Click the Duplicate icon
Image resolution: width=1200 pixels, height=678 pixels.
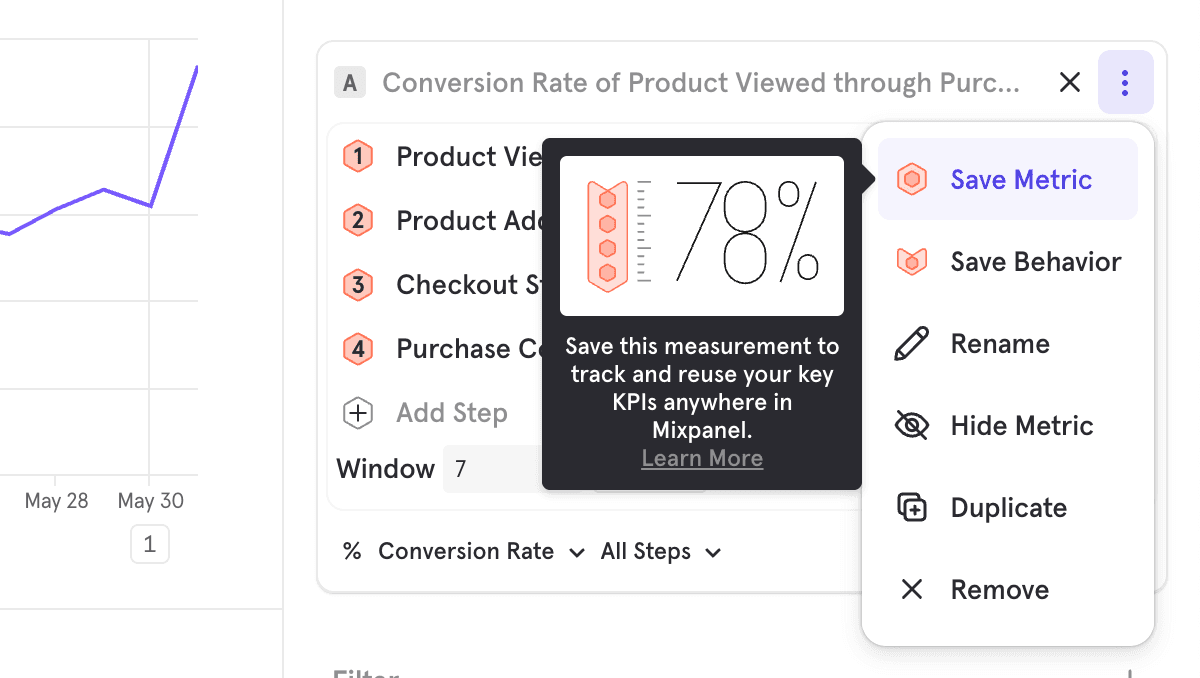click(x=911, y=508)
